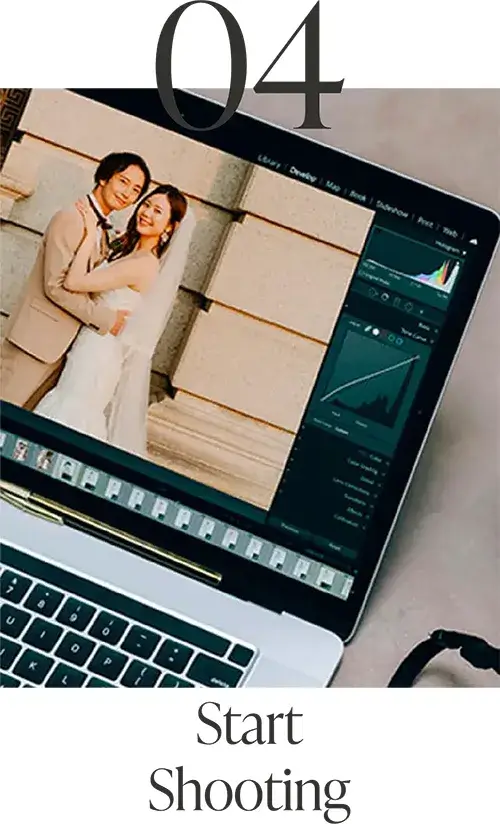Select the parametric curve icon in Tone Curve
Viewport: 500px width, 824px height.
(x=368, y=328)
